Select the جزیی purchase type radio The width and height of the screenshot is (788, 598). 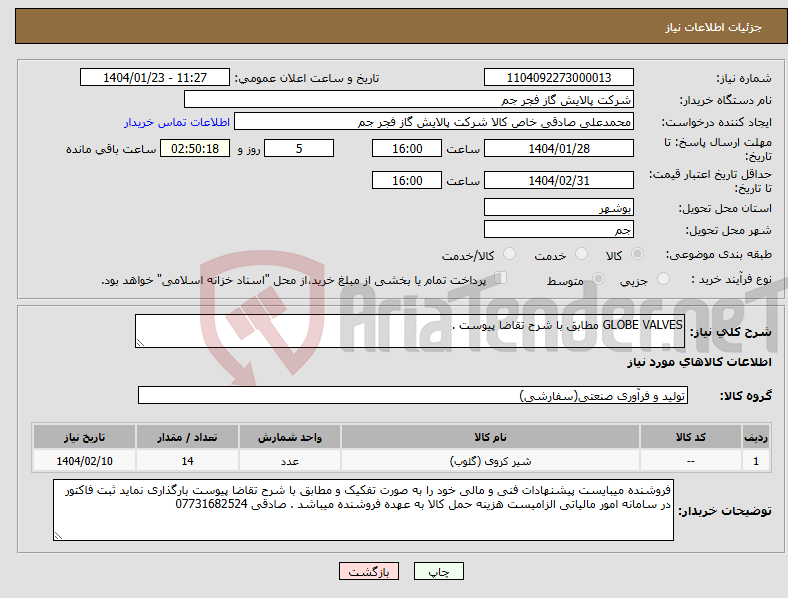663,278
